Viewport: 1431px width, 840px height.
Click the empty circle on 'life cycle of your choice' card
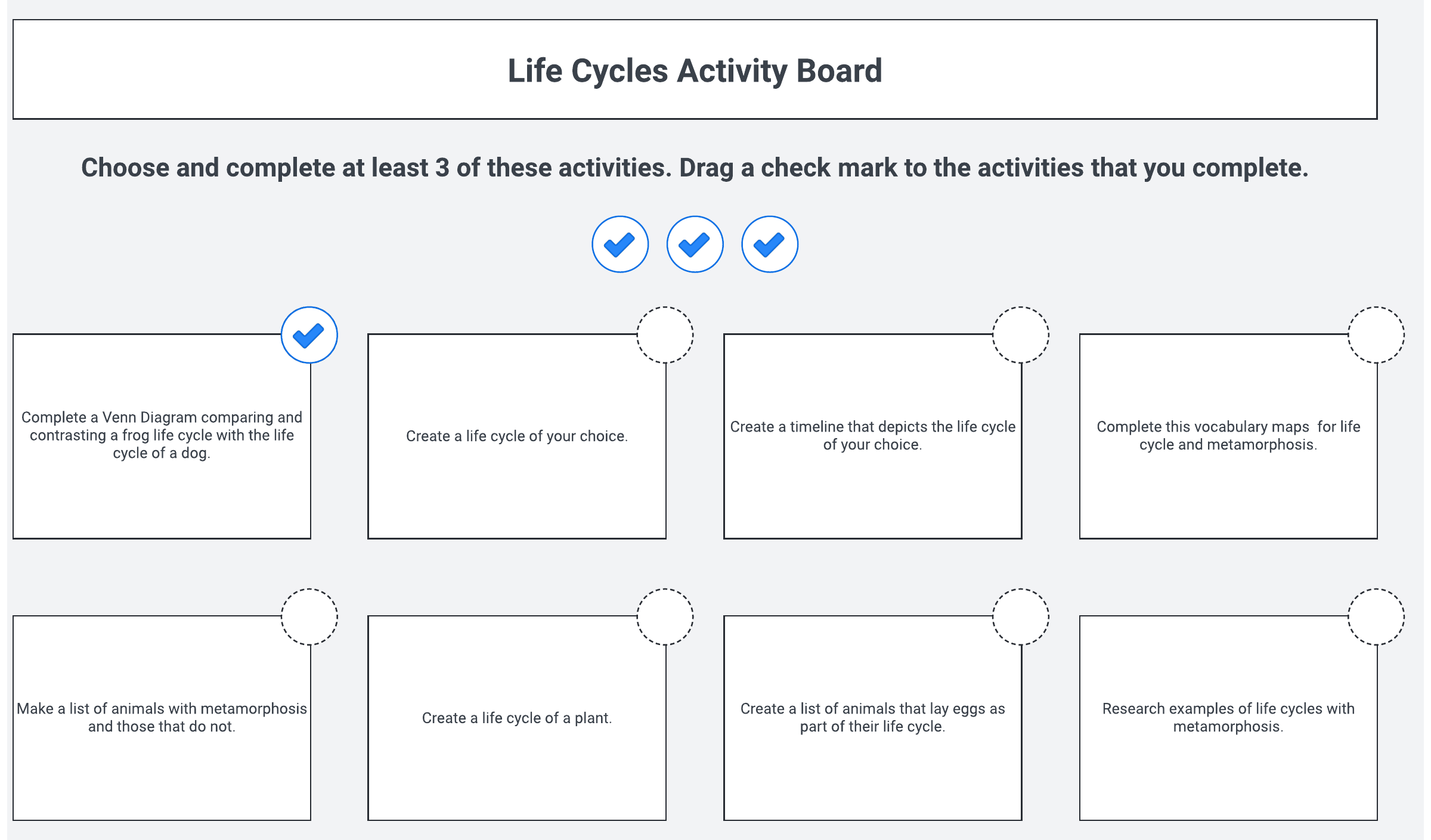point(665,335)
